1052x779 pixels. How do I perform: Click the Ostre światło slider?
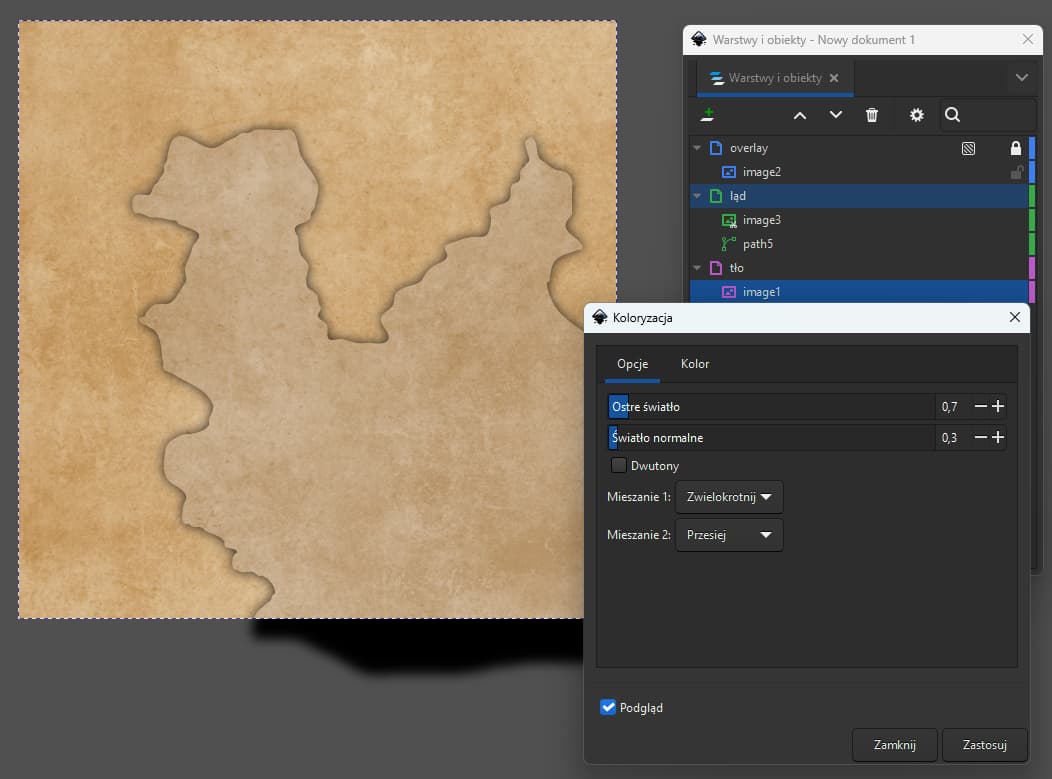tap(770, 407)
